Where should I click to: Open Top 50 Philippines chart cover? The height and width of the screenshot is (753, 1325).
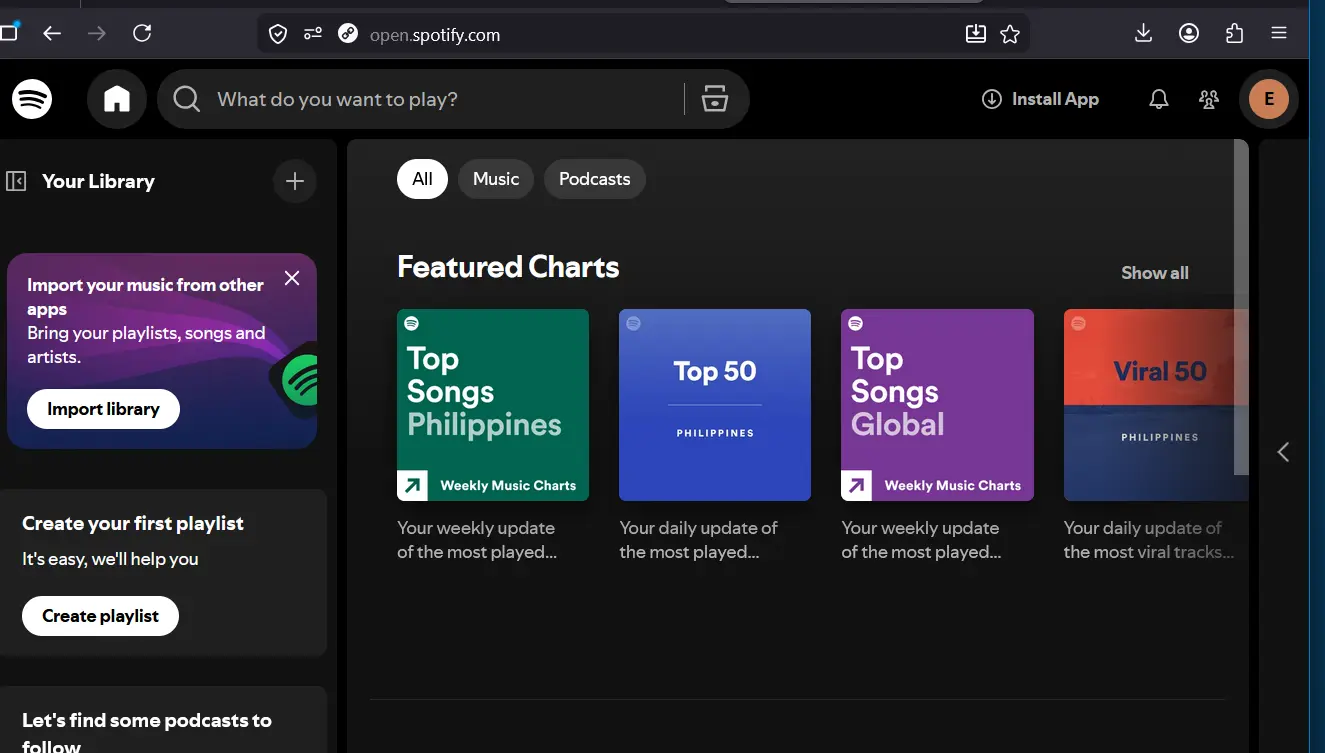click(x=715, y=405)
